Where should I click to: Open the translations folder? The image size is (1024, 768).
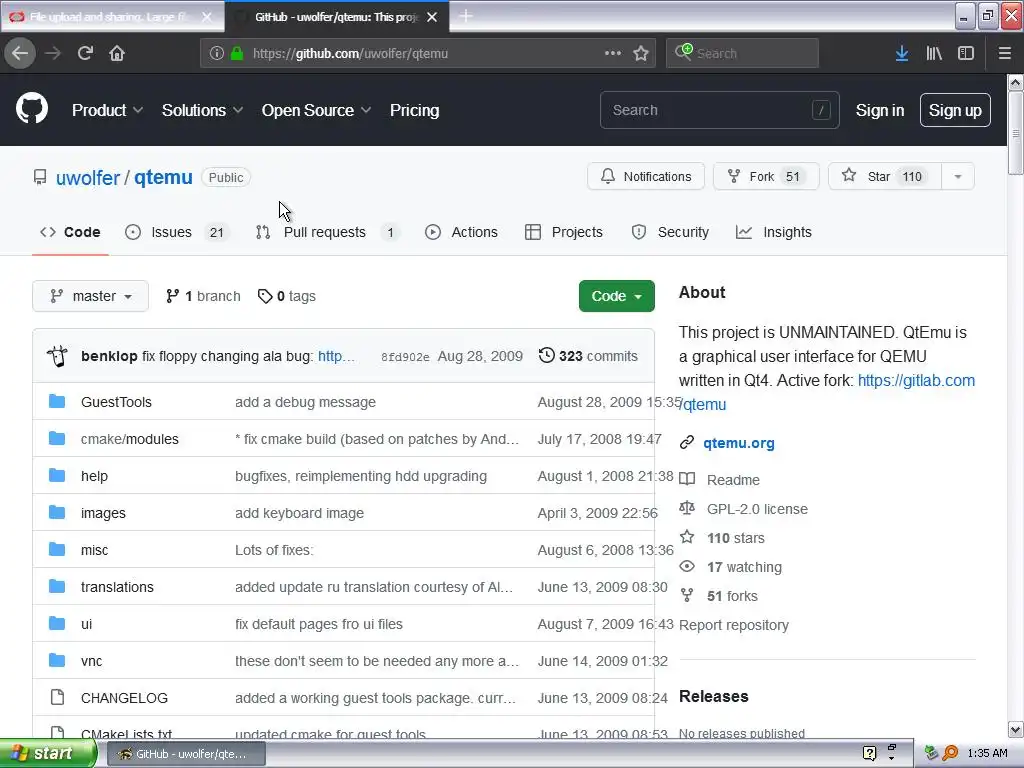[x=117, y=587]
